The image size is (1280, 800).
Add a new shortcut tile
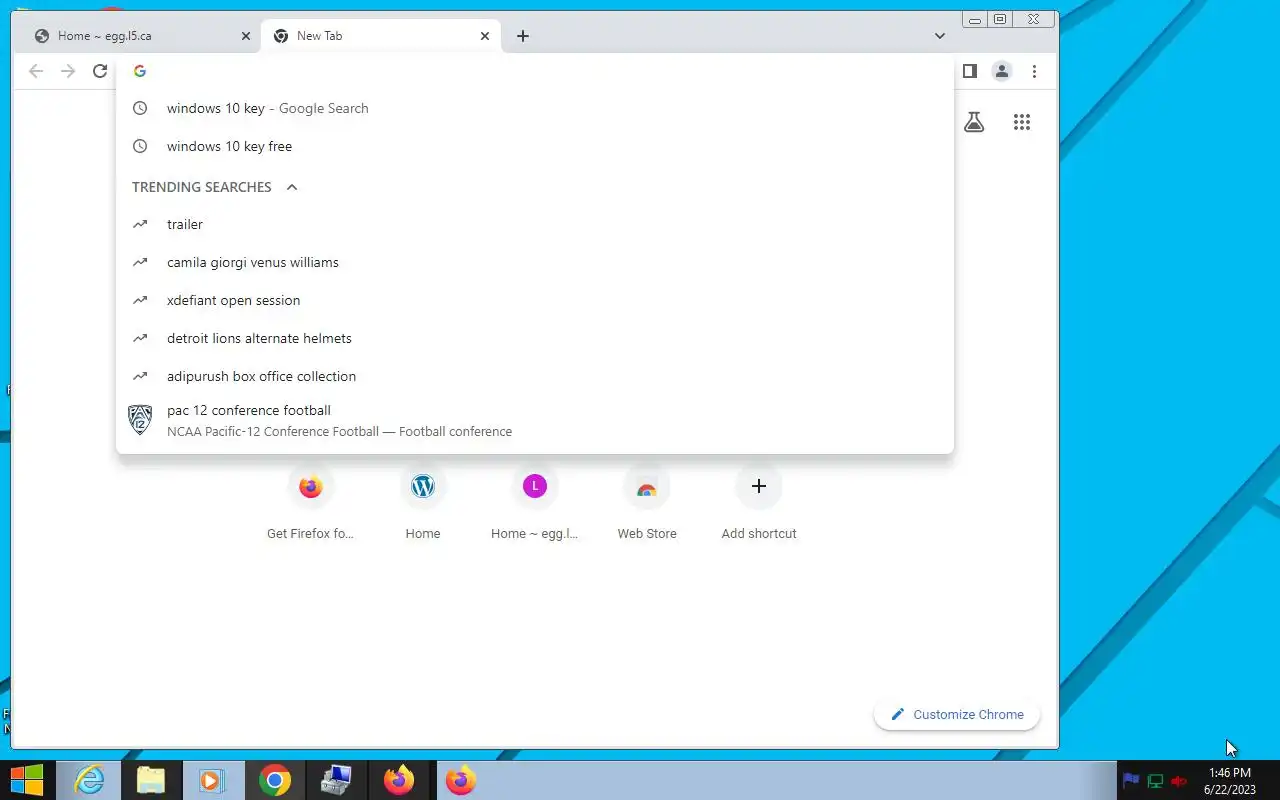(759, 503)
